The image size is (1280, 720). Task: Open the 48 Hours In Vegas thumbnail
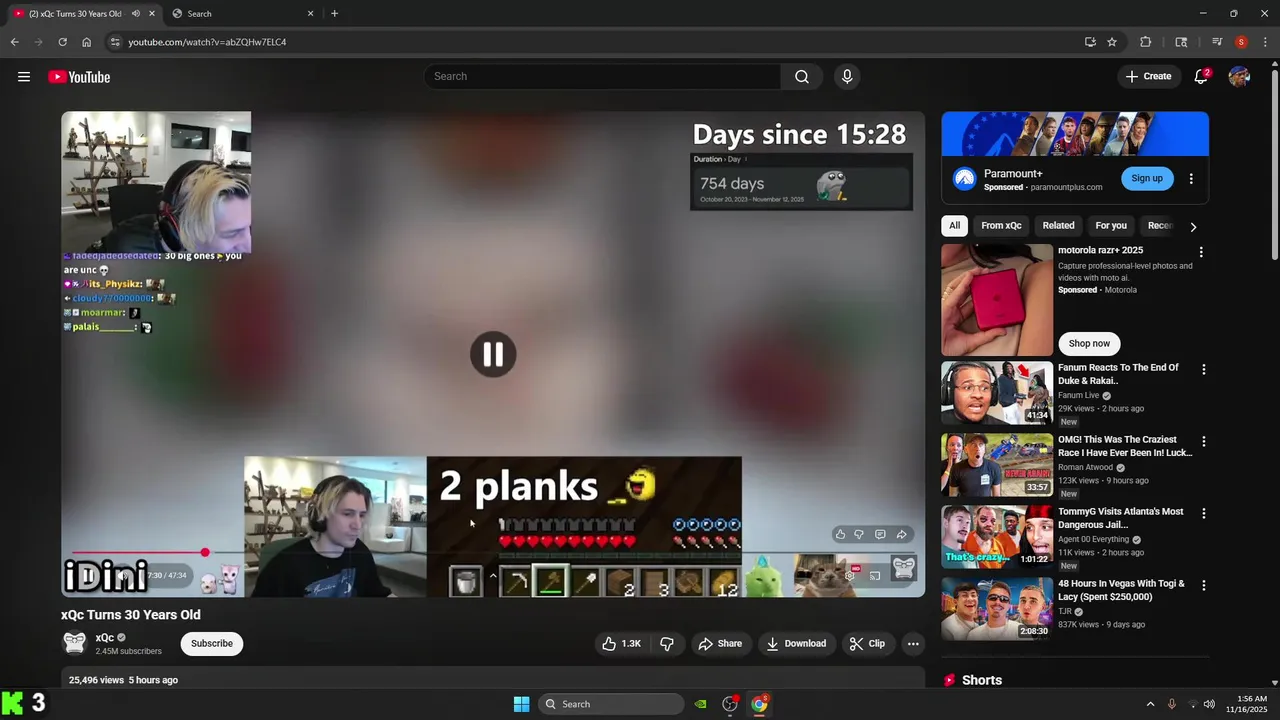tap(997, 609)
